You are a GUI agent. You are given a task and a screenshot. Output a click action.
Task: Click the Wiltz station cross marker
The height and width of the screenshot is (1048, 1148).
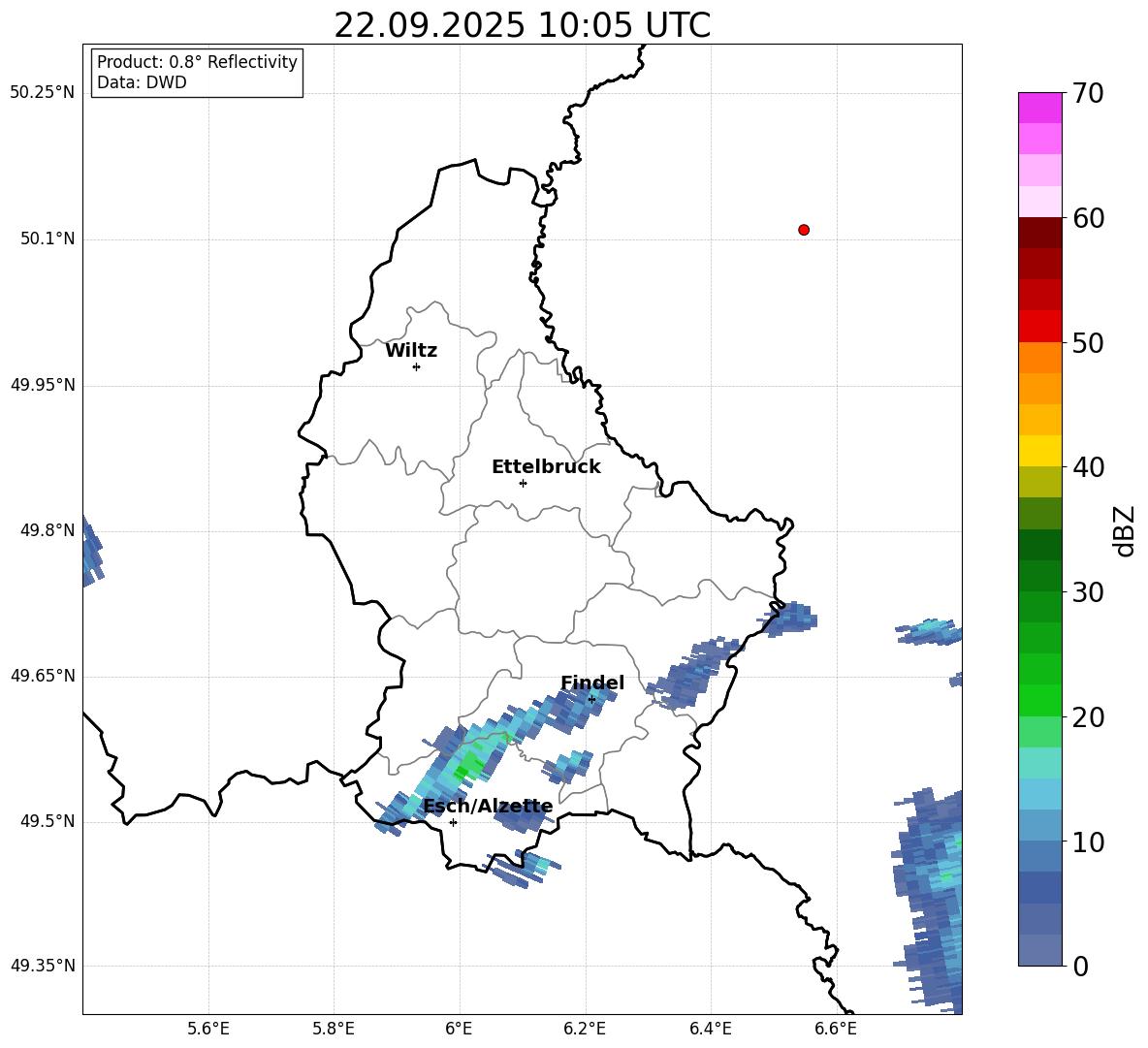[417, 366]
